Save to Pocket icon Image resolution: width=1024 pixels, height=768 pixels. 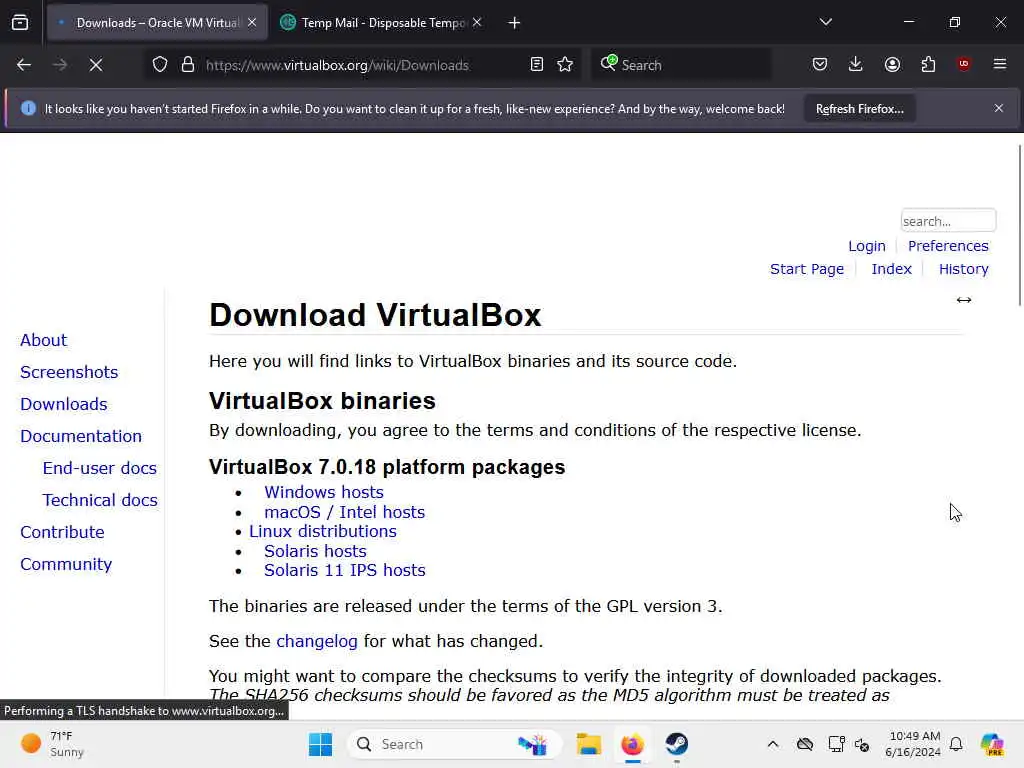point(820,65)
